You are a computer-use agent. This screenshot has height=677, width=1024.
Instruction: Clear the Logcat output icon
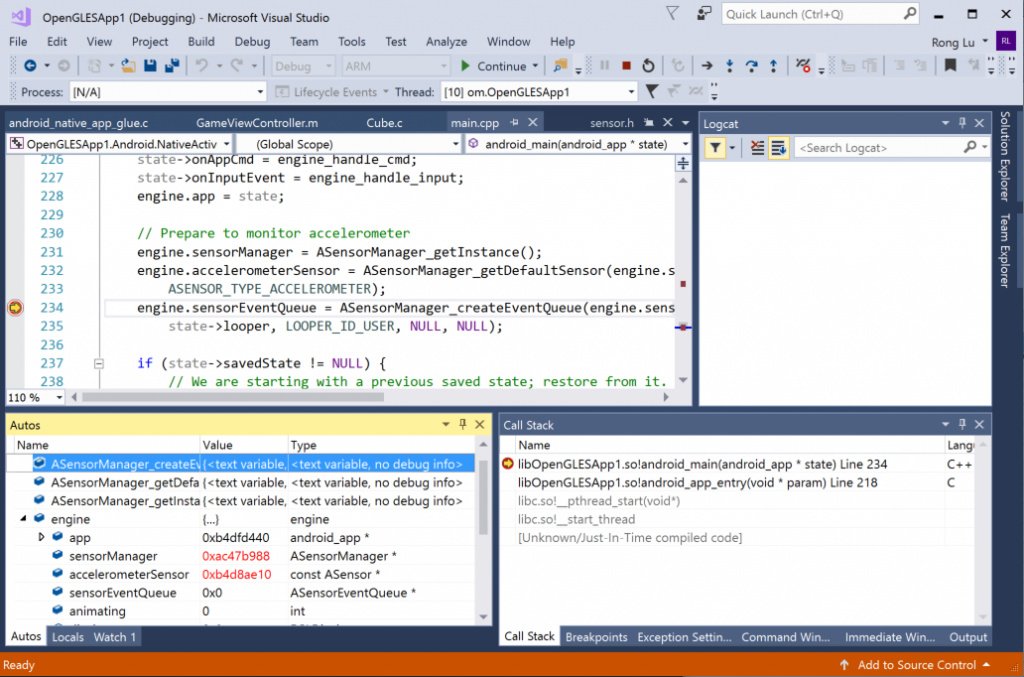[x=757, y=147]
